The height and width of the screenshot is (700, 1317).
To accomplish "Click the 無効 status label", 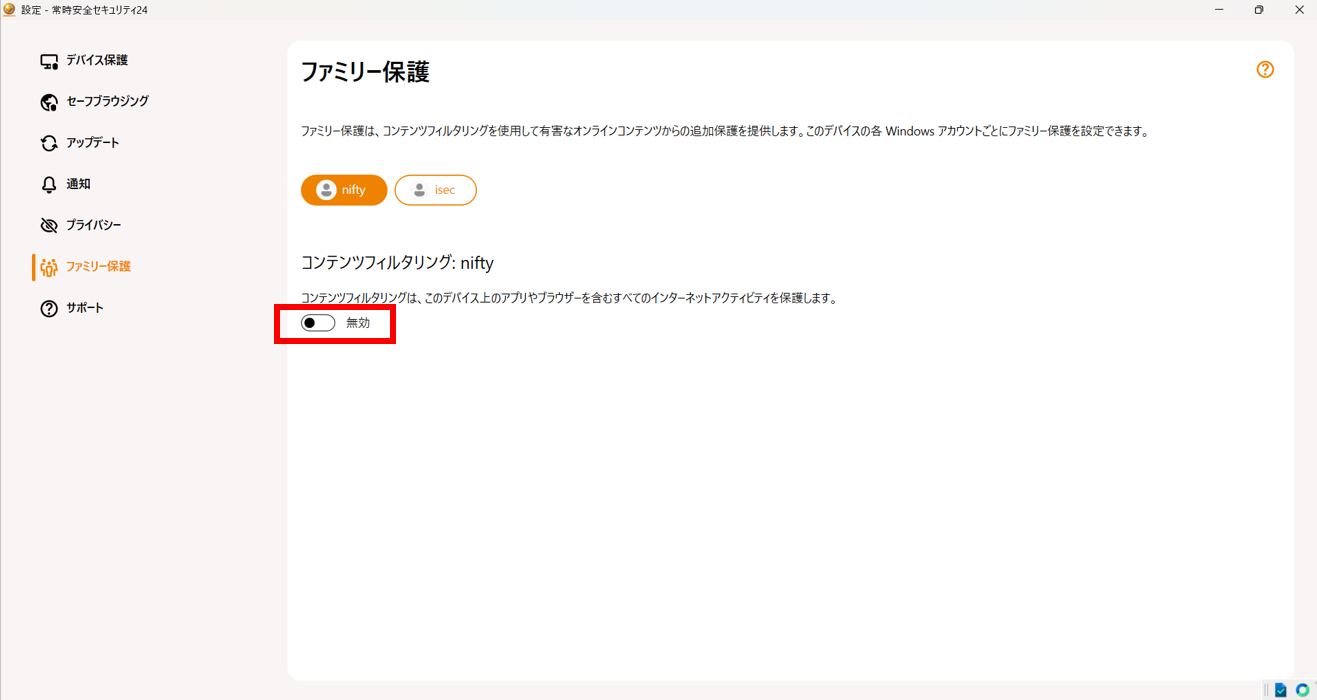I will click(358, 322).
